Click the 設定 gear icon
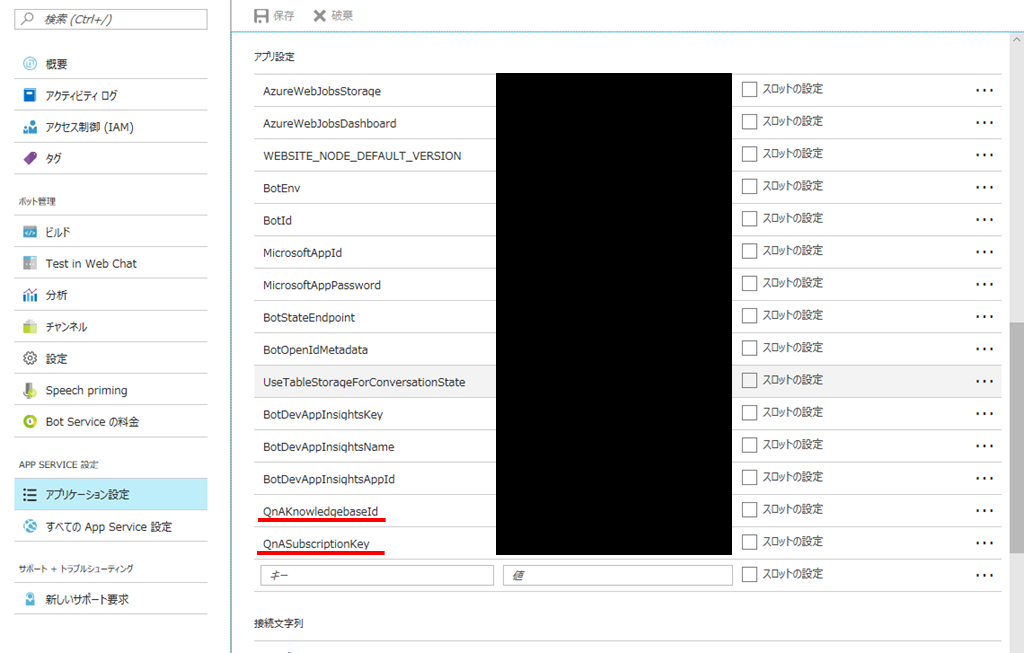Screen dimensions: 1024x653 point(30,358)
